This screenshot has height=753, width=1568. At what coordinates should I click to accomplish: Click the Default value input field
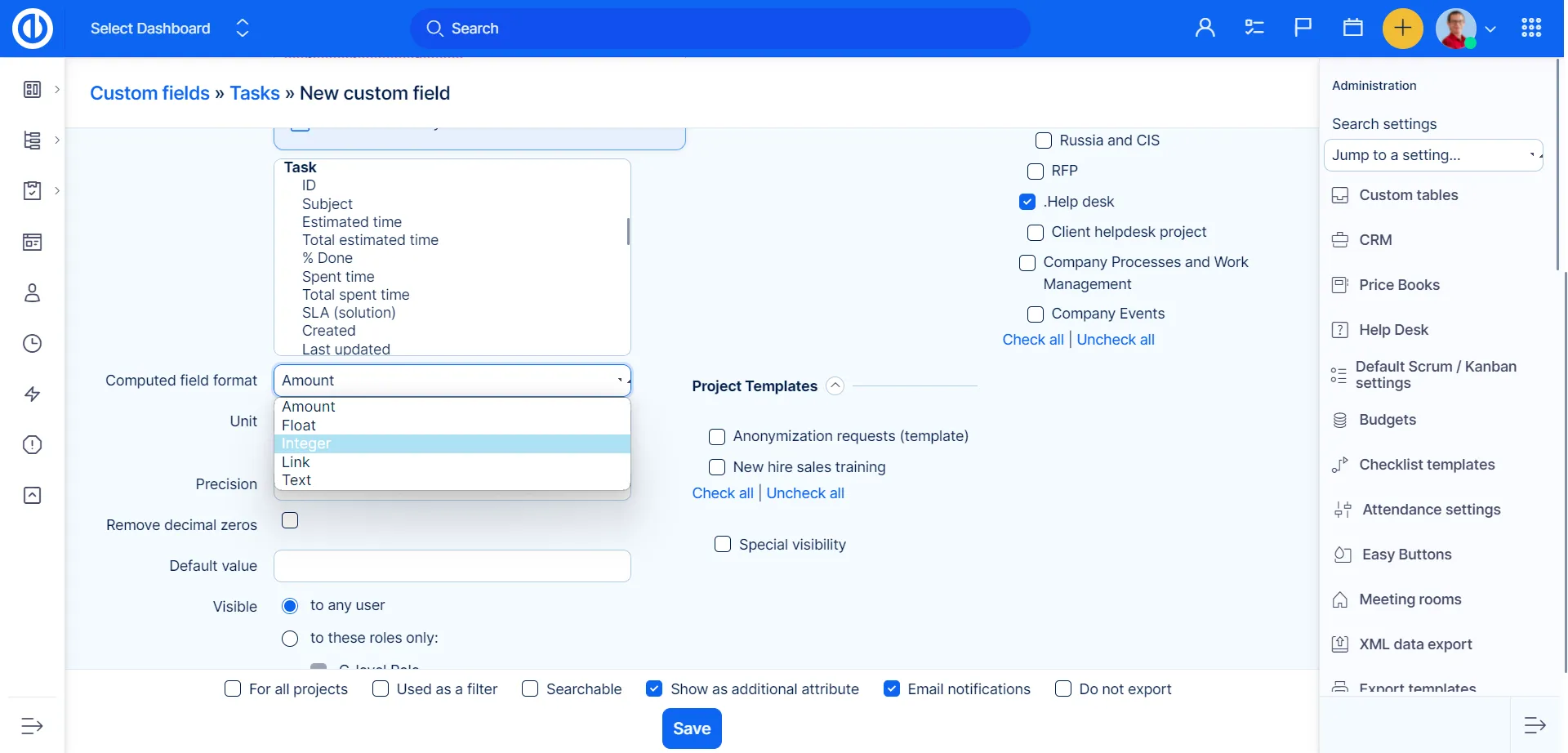click(x=452, y=566)
